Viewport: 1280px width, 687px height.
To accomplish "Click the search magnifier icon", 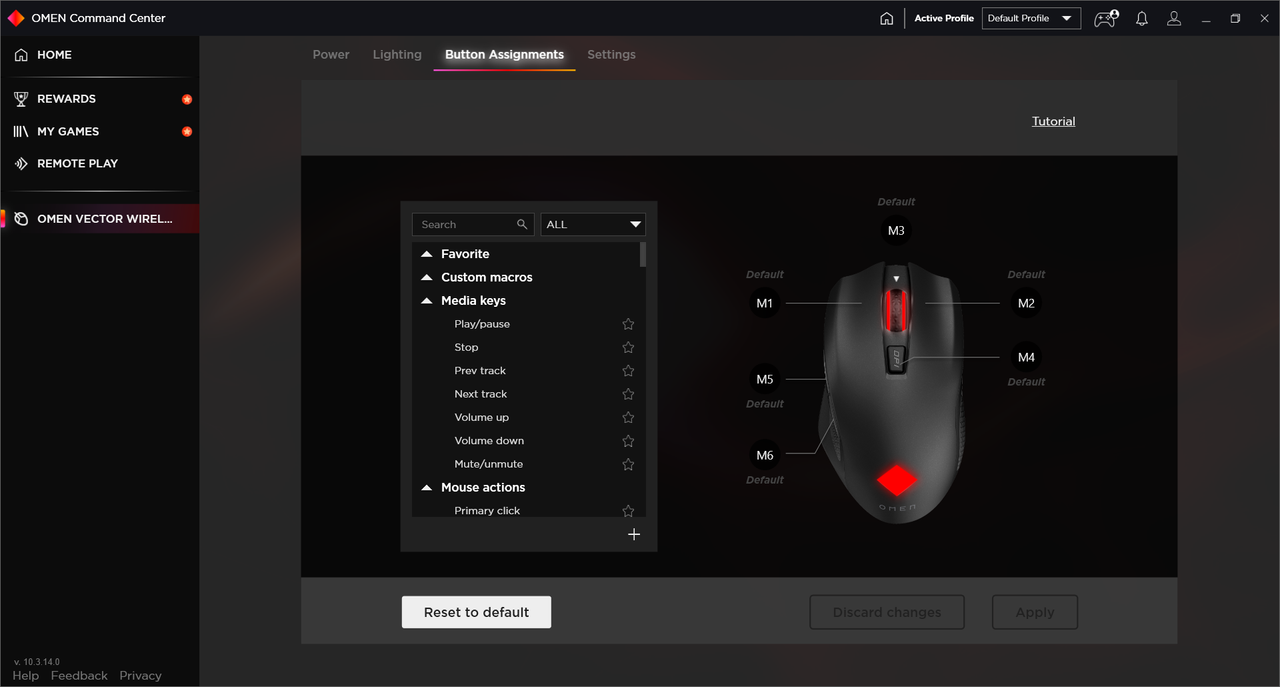I will tap(522, 224).
